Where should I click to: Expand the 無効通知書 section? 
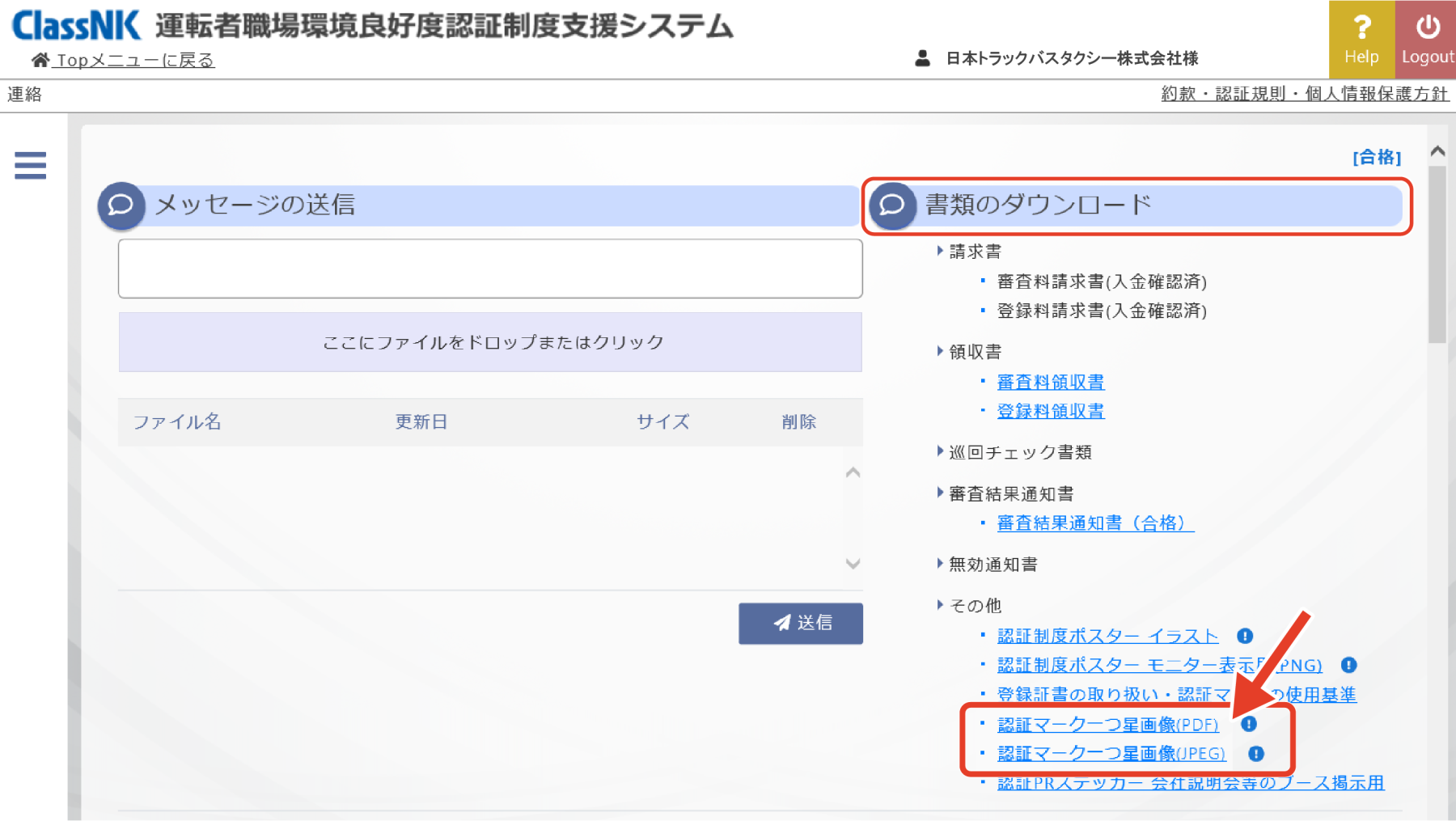[x=940, y=564]
